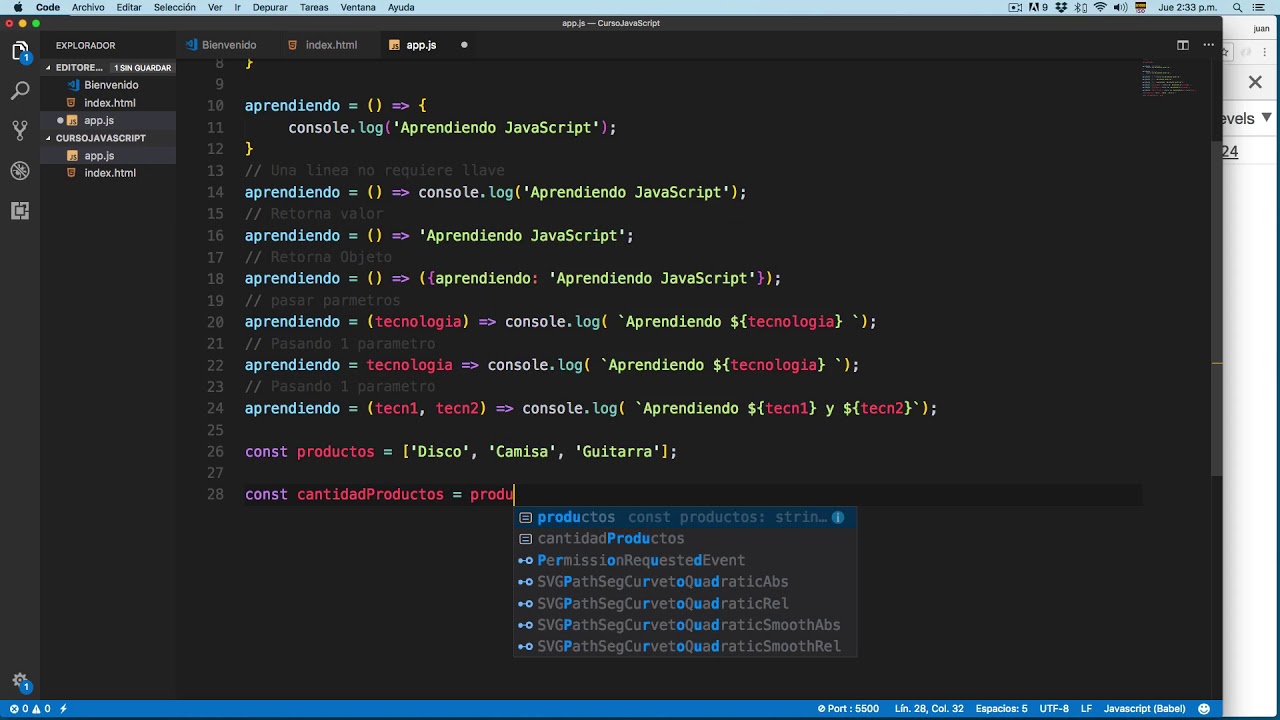This screenshot has height=720, width=1280.
Task: Choose the 'PermissionRequestedEvent' suggestion
Action: pyautogui.click(x=685, y=560)
